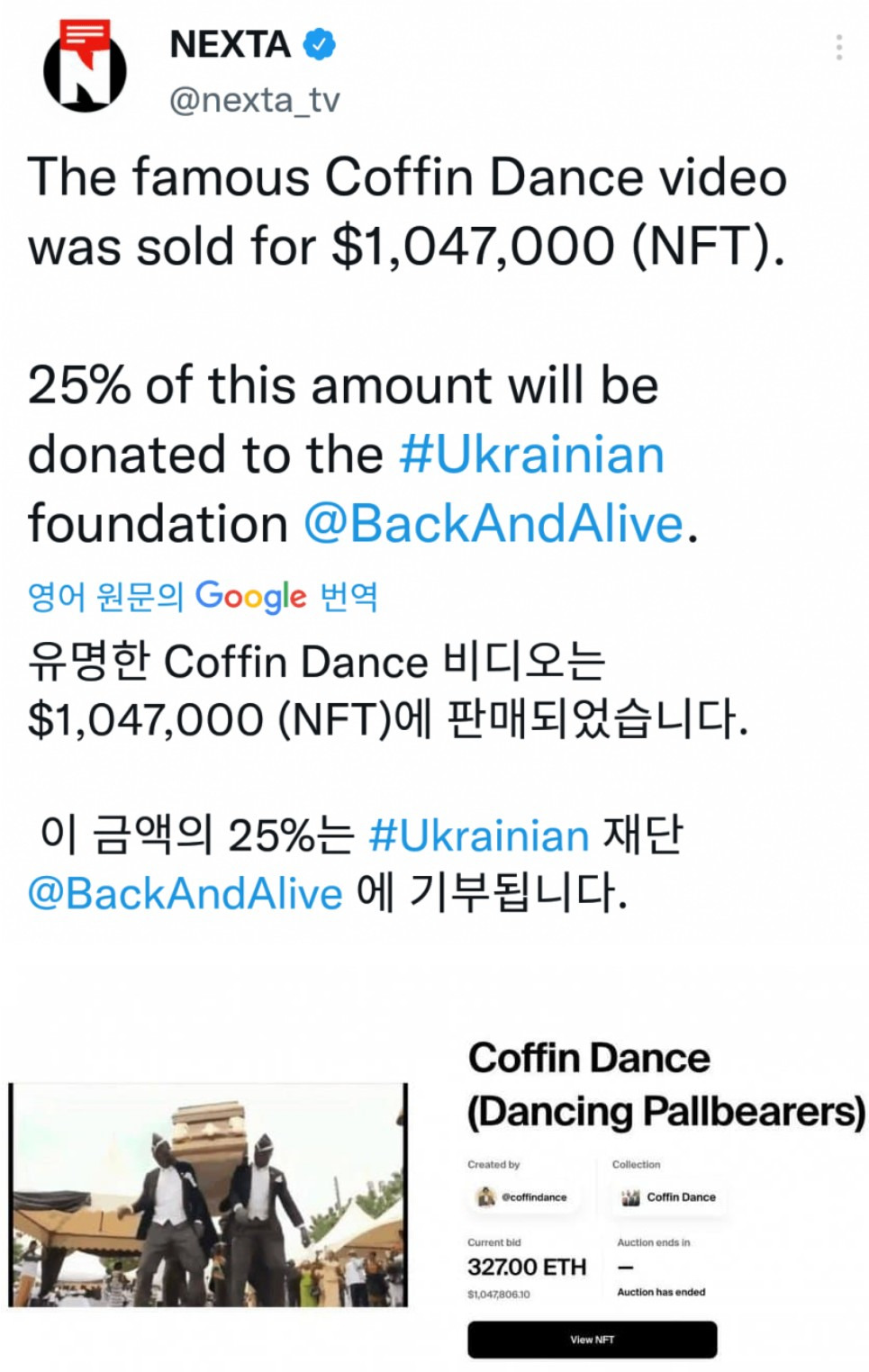
Task: Click the NEXTA account name
Action: pyautogui.click(x=231, y=44)
